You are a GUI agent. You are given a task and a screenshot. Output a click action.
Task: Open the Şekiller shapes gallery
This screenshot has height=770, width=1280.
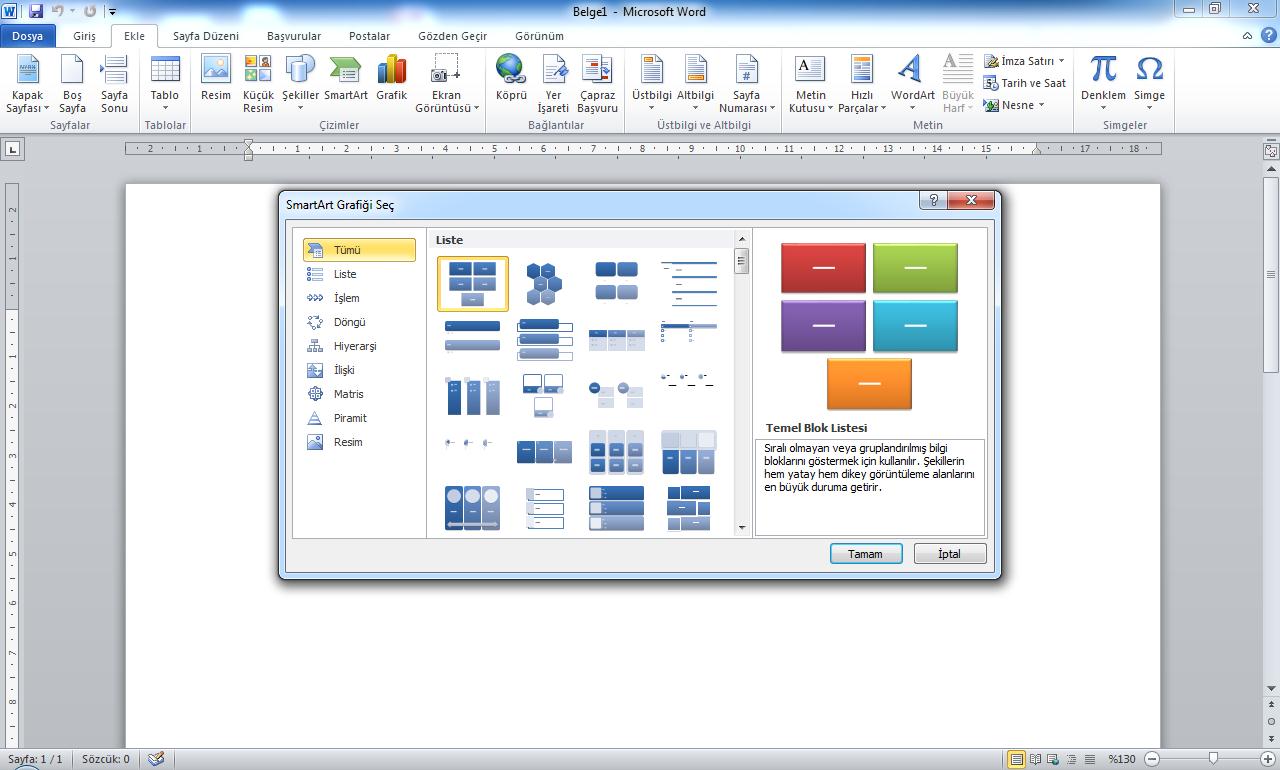coord(300,84)
